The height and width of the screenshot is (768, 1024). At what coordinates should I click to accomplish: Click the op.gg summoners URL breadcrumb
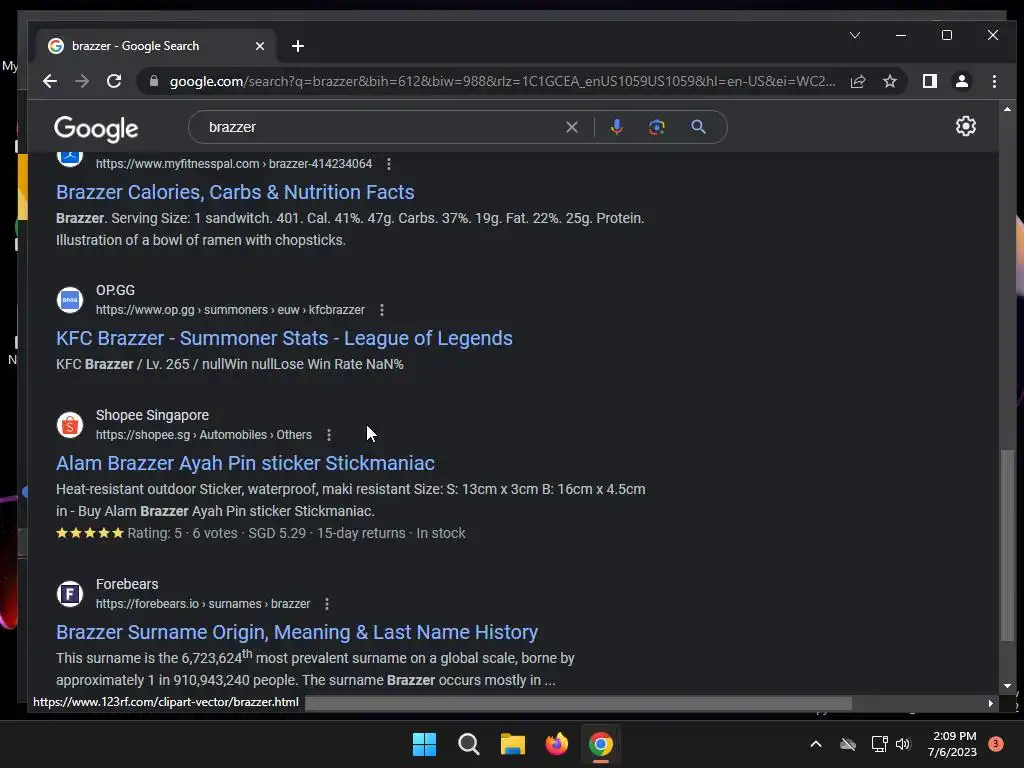click(230, 310)
